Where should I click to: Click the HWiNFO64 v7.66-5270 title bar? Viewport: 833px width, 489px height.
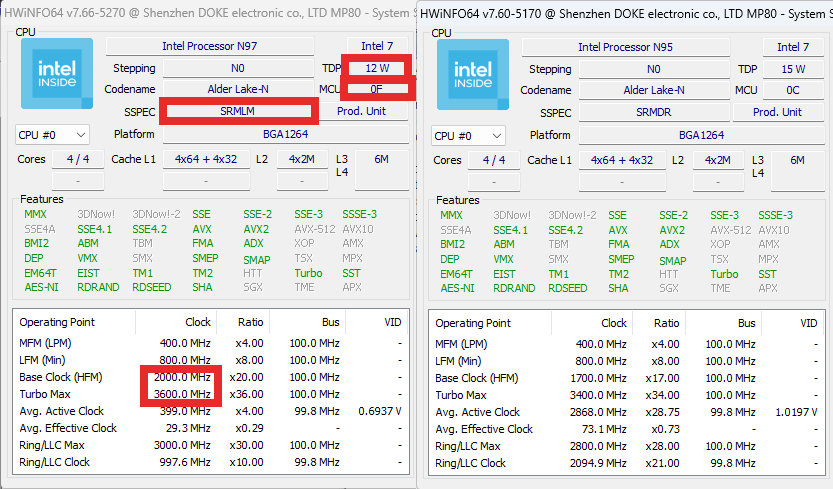tap(209, 13)
